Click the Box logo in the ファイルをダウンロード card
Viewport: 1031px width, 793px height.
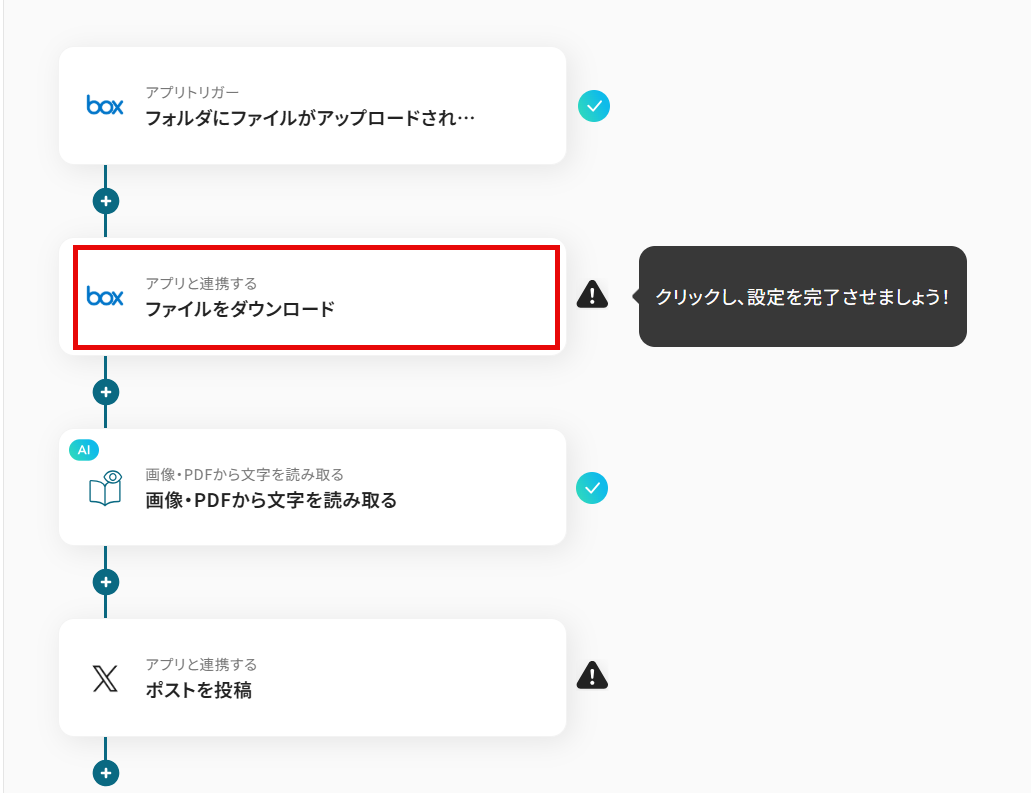pos(105,297)
